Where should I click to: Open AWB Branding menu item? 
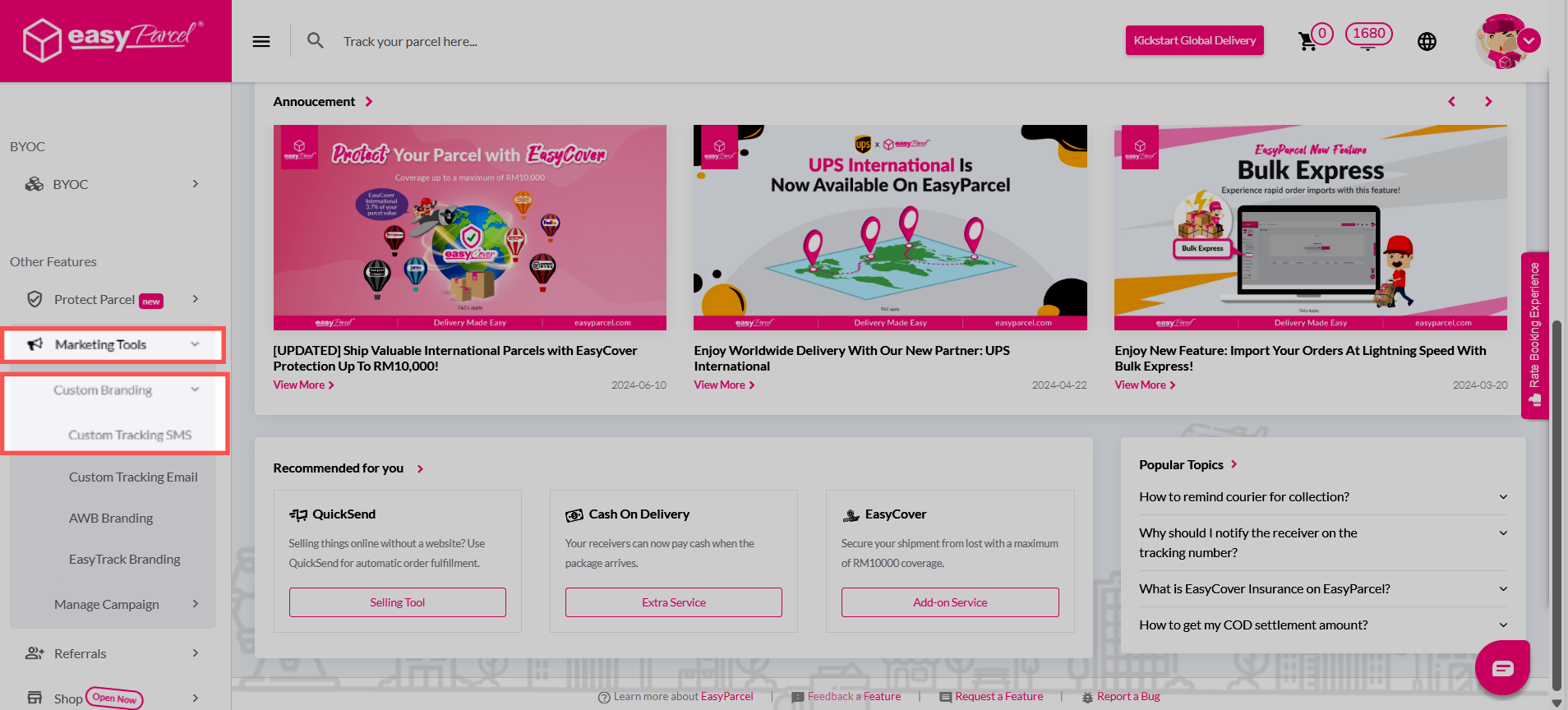[111, 518]
